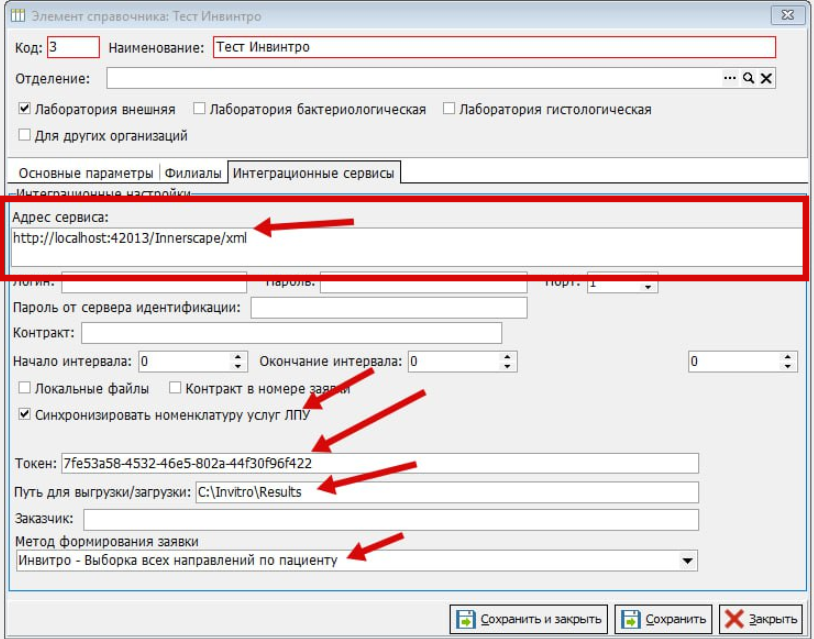Disable Синхронизировать номенклатуру услуг ЛПУ
Viewport: 814px width, 639px height.
25,414
